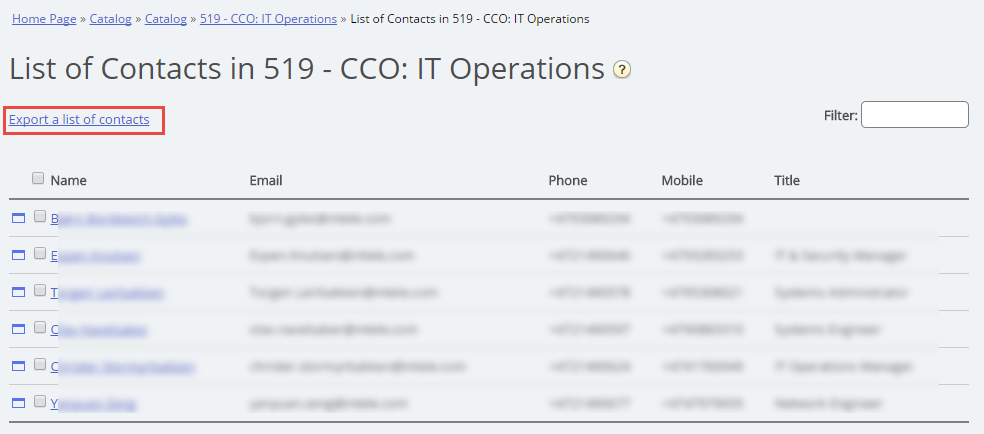Open the contact card icon in the second row
The height and width of the screenshot is (434, 984).
coord(18,255)
